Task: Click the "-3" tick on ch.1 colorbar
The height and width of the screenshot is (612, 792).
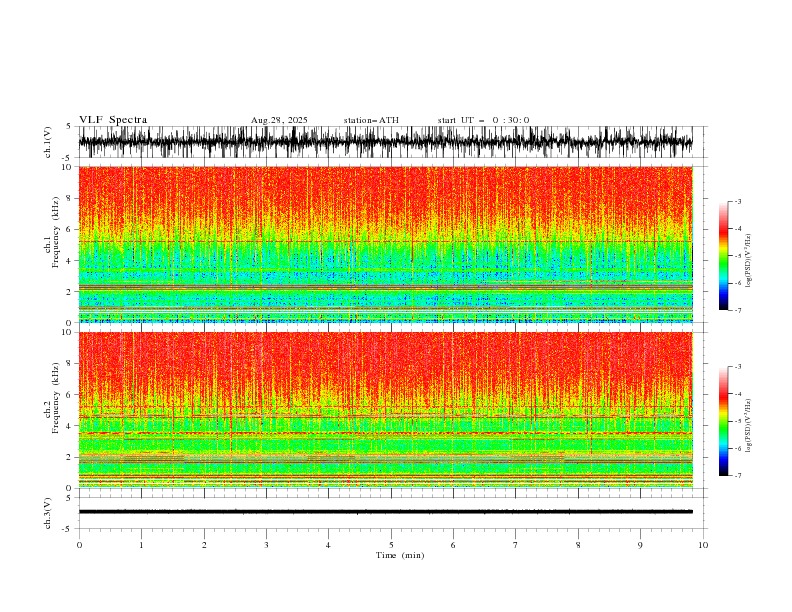Action: coord(737,201)
